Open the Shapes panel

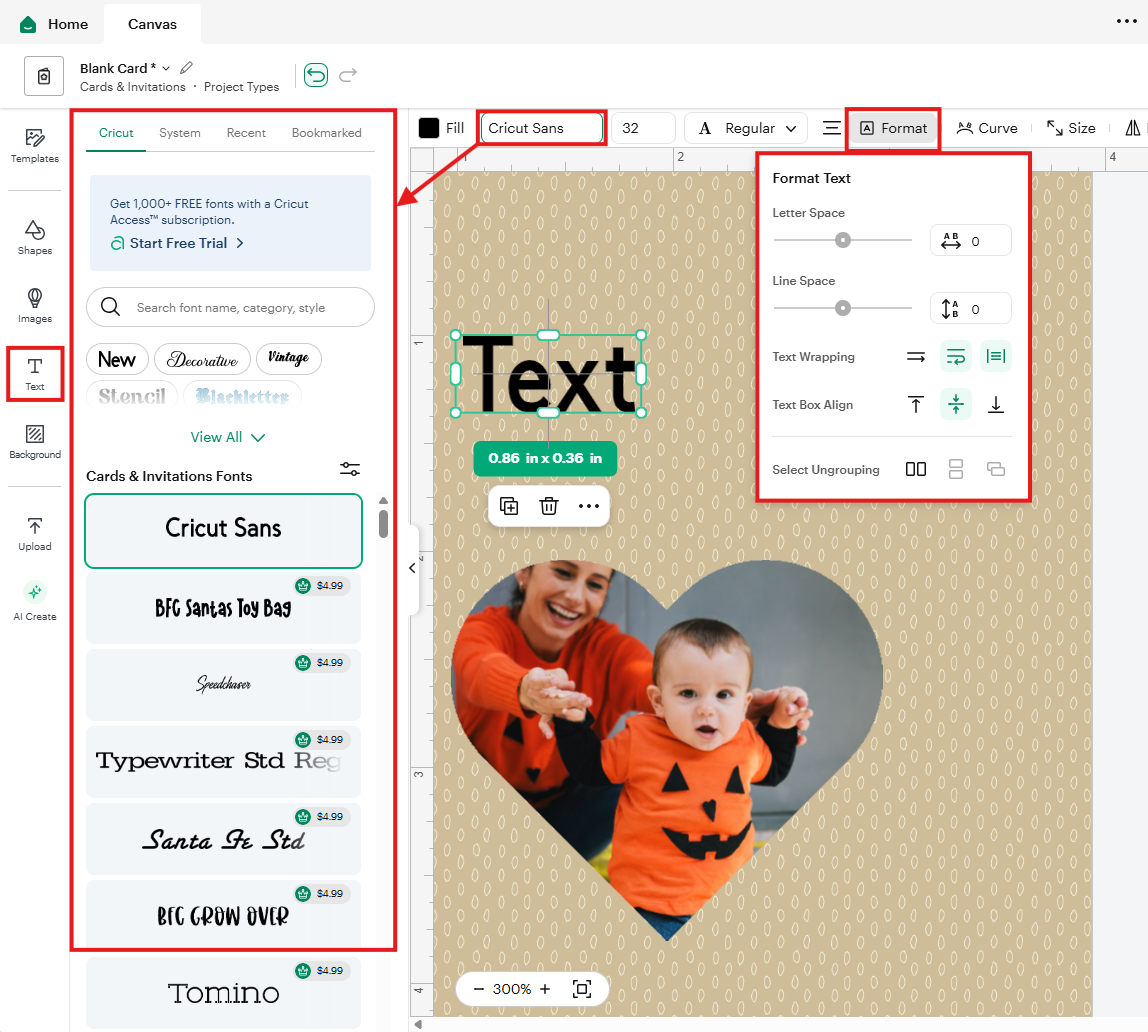[34, 237]
